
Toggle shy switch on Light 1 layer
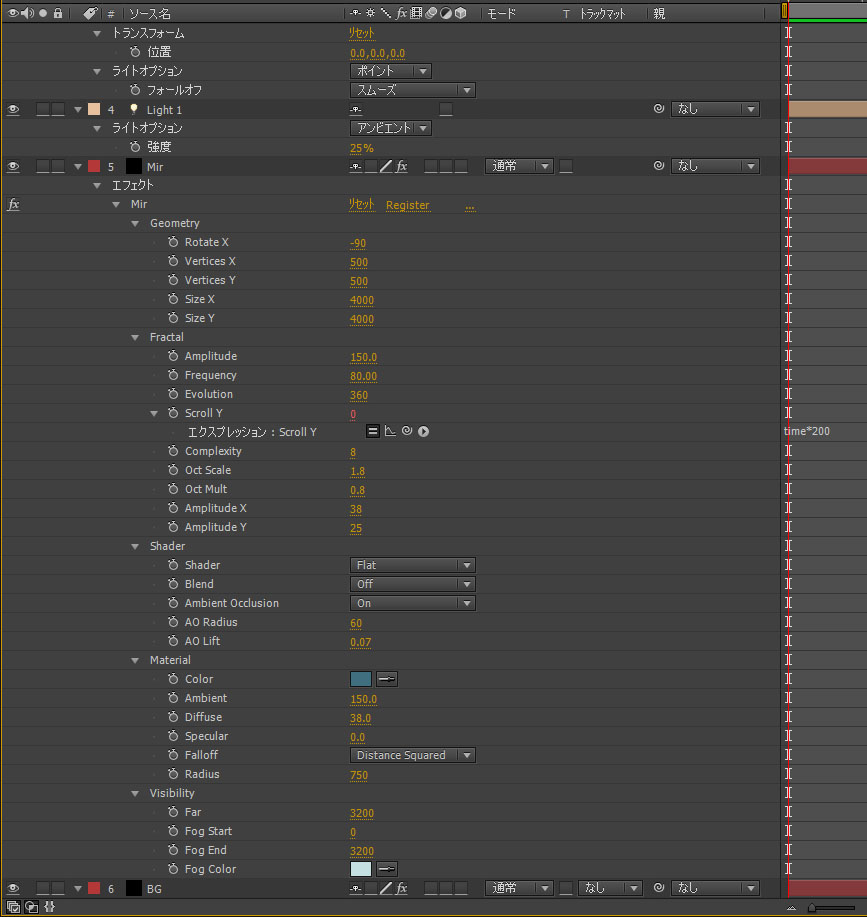(355, 109)
